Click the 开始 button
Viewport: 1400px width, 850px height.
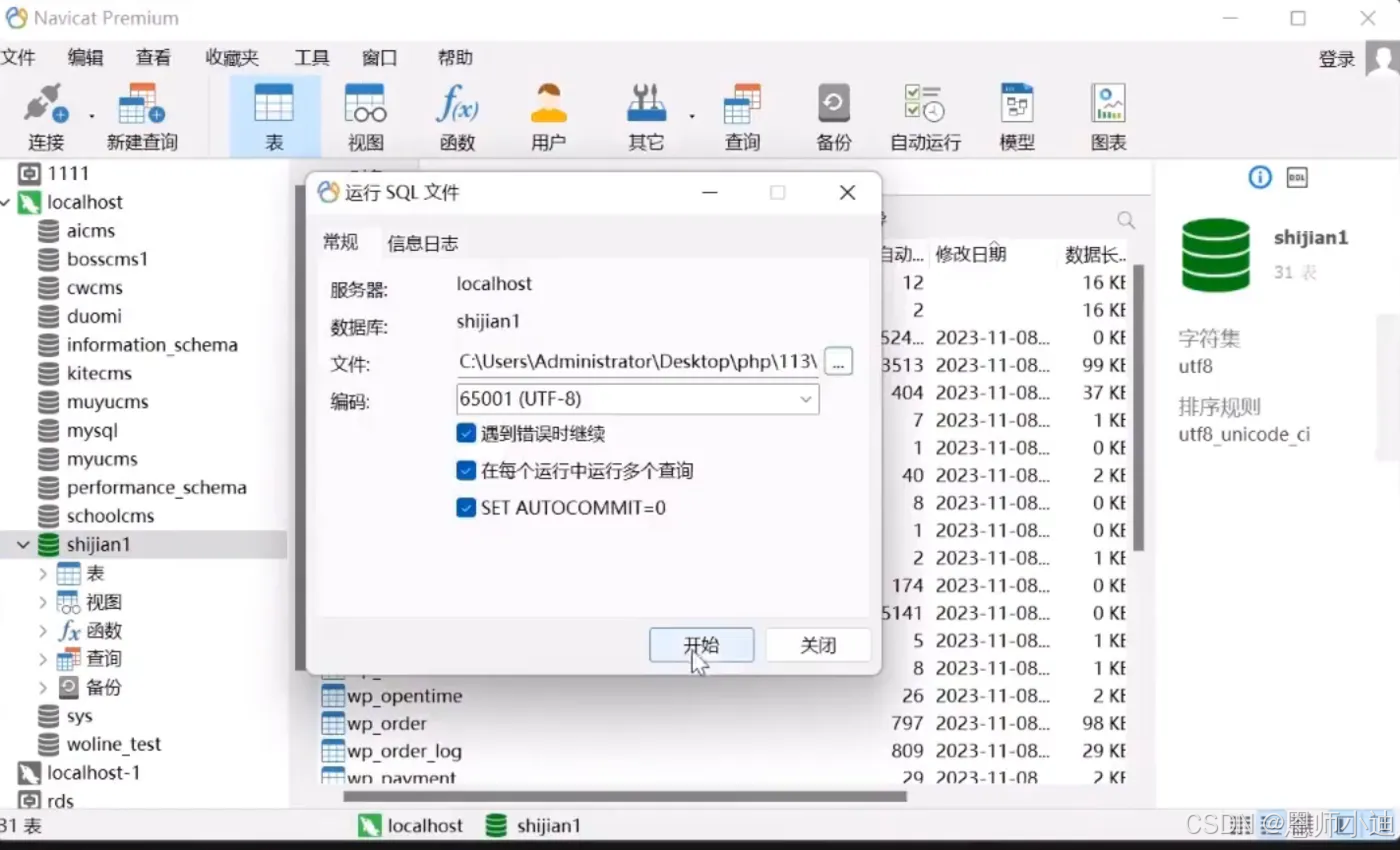pos(701,645)
